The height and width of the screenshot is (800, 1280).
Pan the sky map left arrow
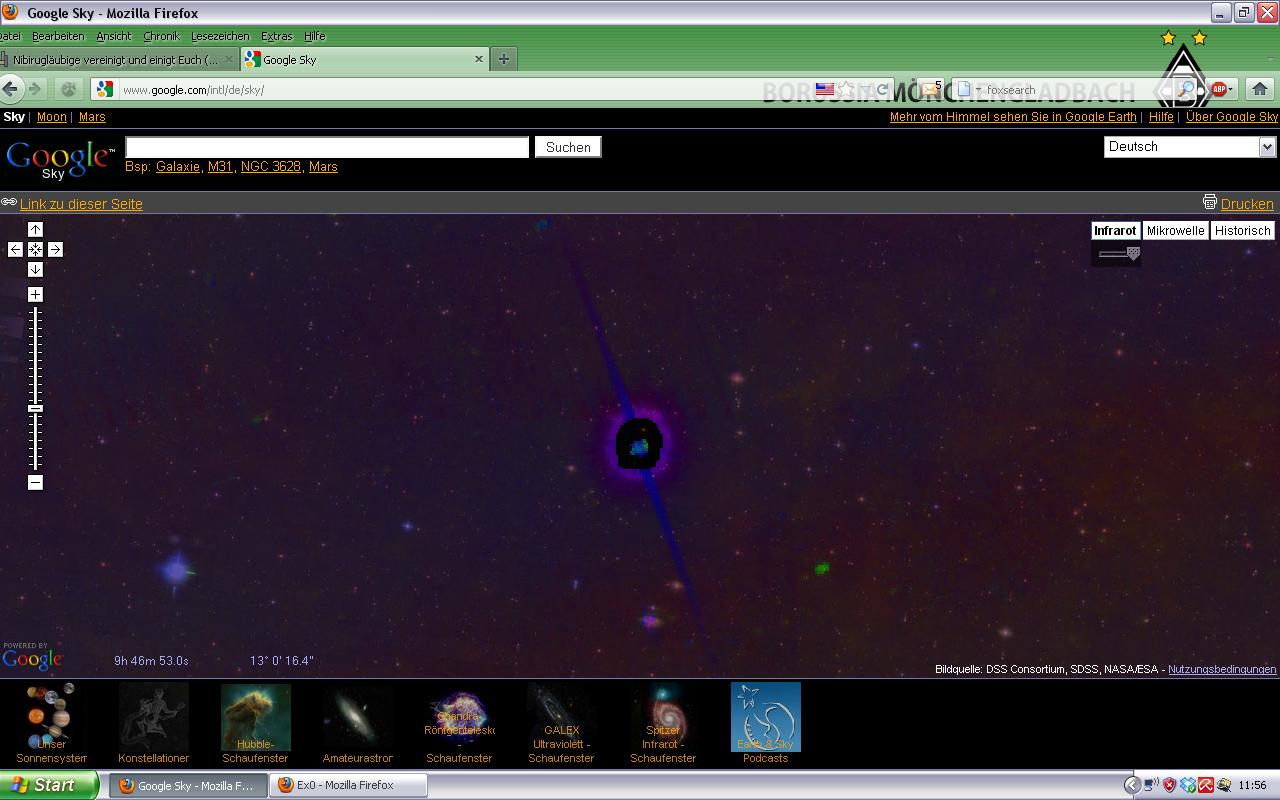click(x=15, y=249)
